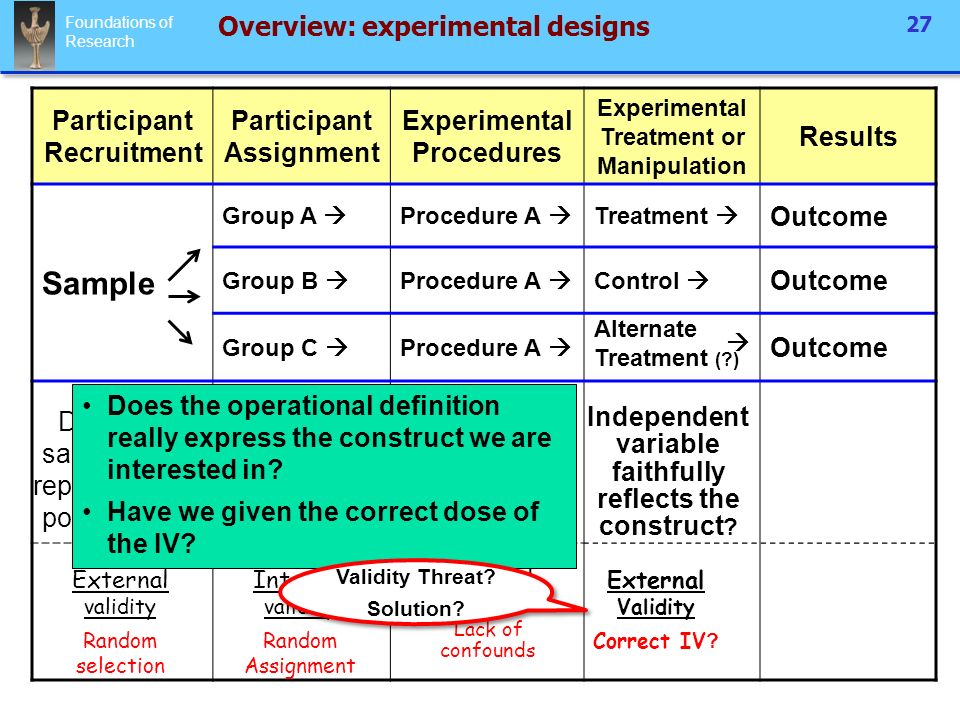The width and height of the screenshot is (960, 720).
Task: Click the arrow after 'Alternate Treatment (?)'
Action: pos(738,341)
